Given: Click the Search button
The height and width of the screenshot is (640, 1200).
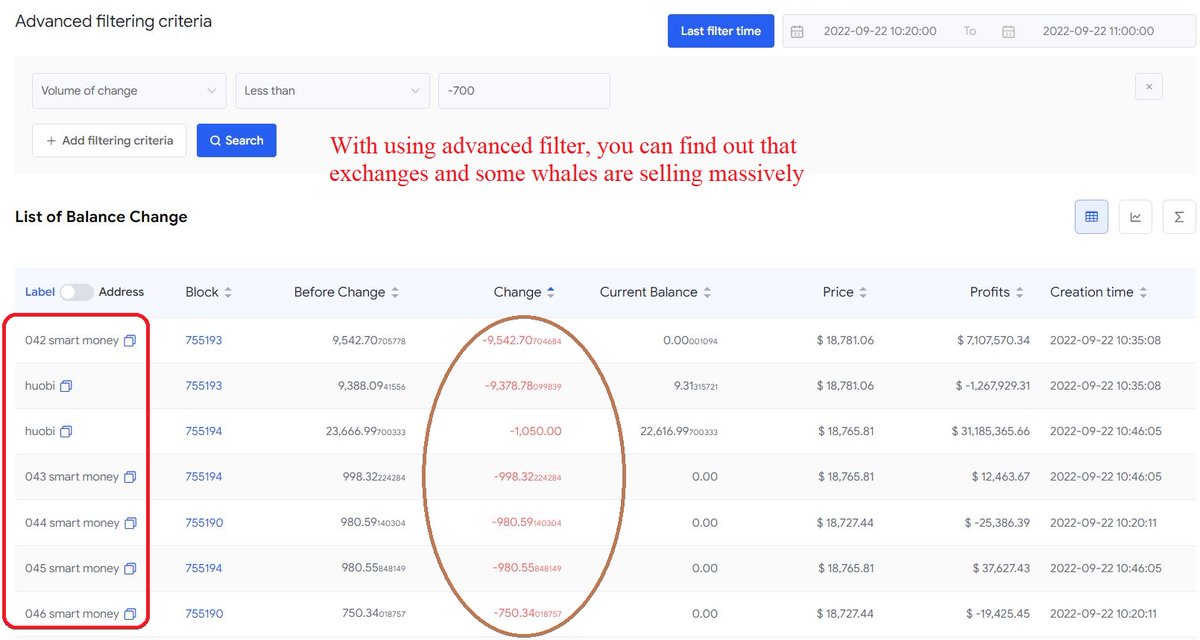Looking at the screenshot, I should tap(237, 141).
